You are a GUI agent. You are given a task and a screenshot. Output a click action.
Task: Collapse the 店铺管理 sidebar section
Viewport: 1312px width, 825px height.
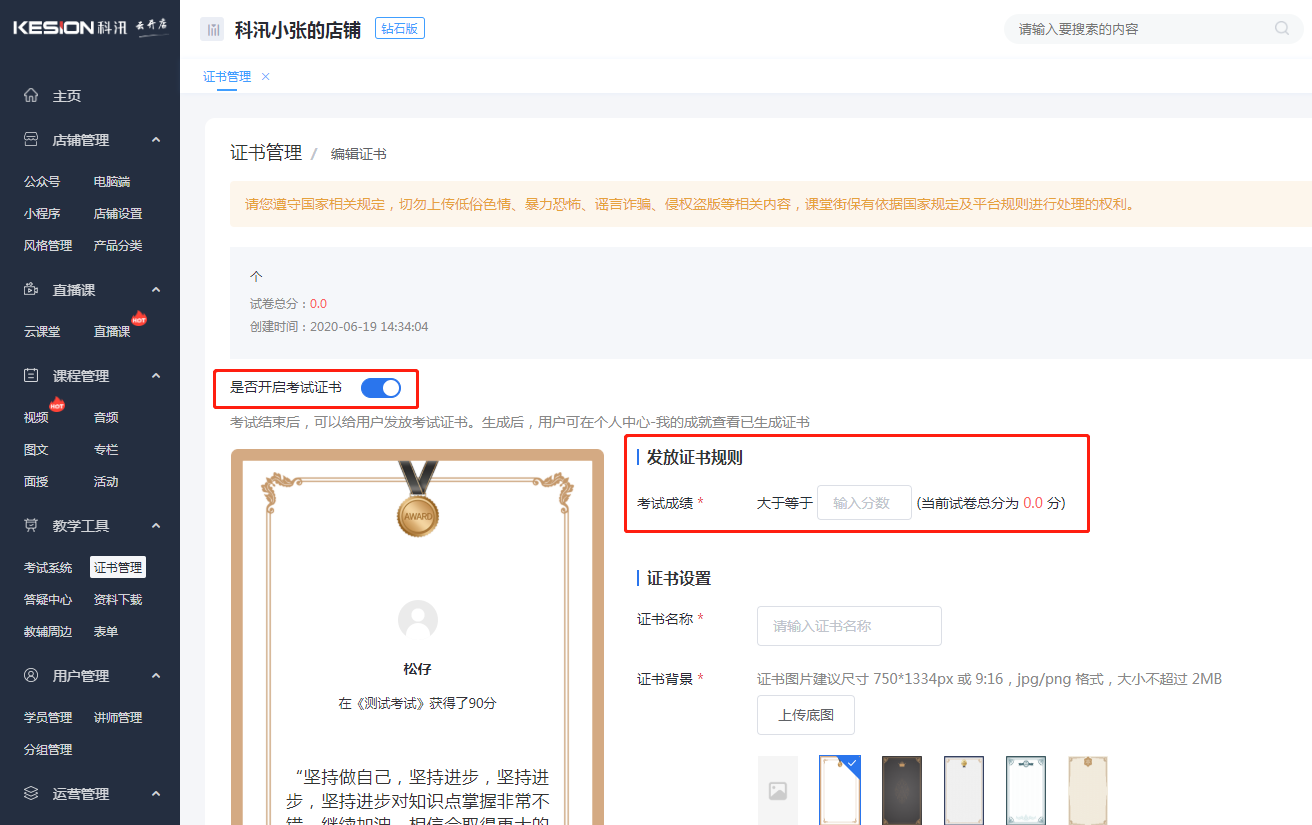pyautogui.click(x=155, y=139)
